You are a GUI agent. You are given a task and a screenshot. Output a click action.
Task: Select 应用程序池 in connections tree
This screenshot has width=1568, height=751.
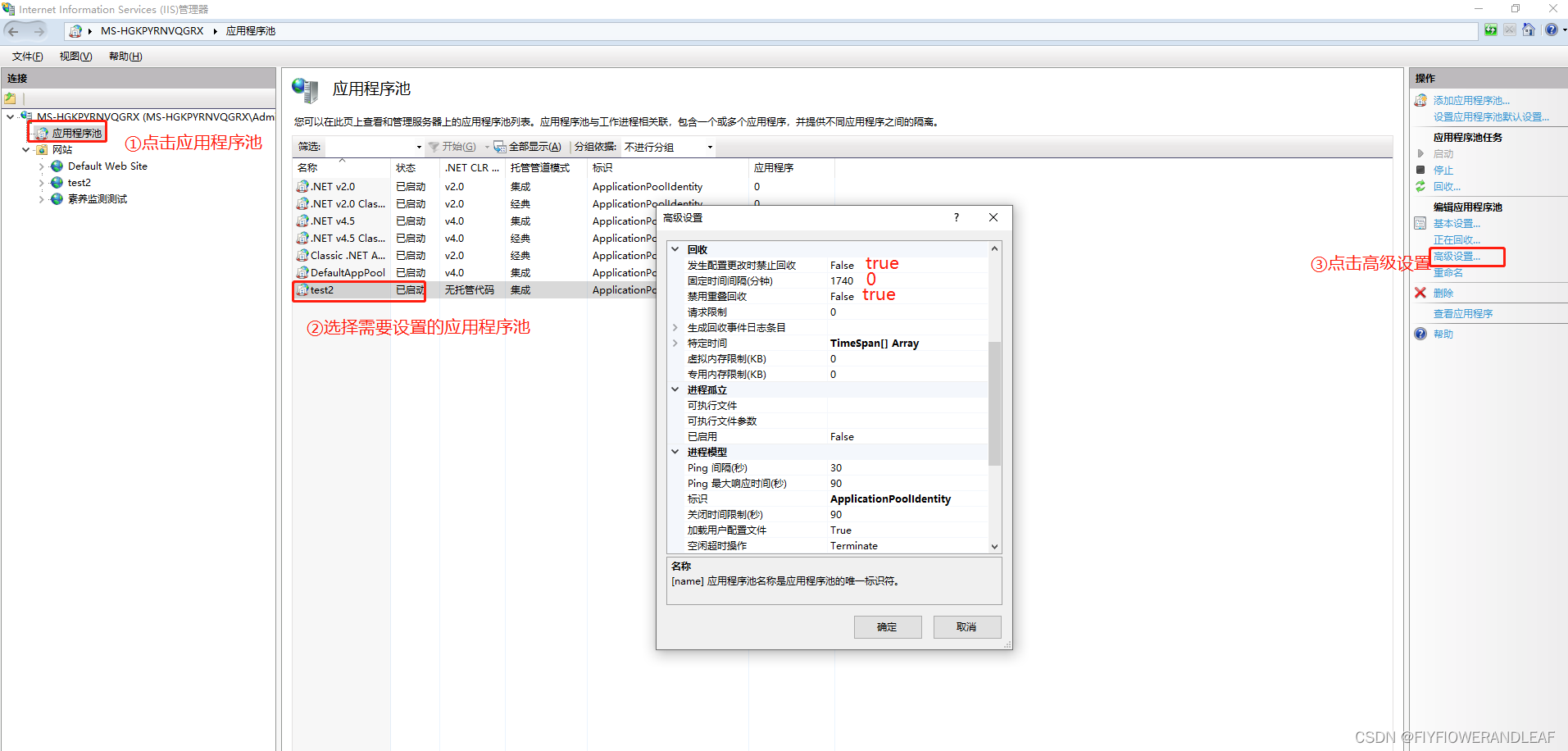pyautogui.click(x=77, y=133)
